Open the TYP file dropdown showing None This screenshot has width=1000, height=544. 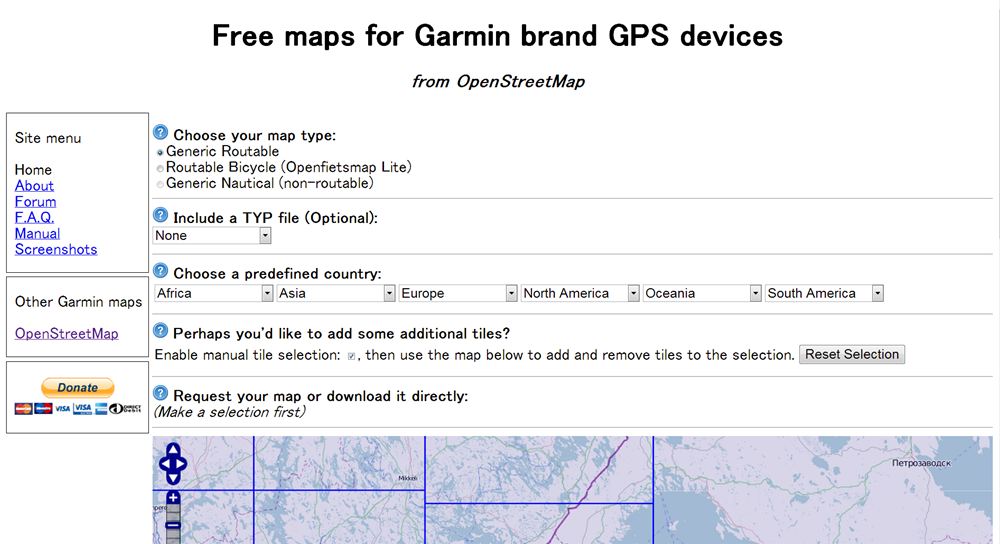(x=212, y=235)
